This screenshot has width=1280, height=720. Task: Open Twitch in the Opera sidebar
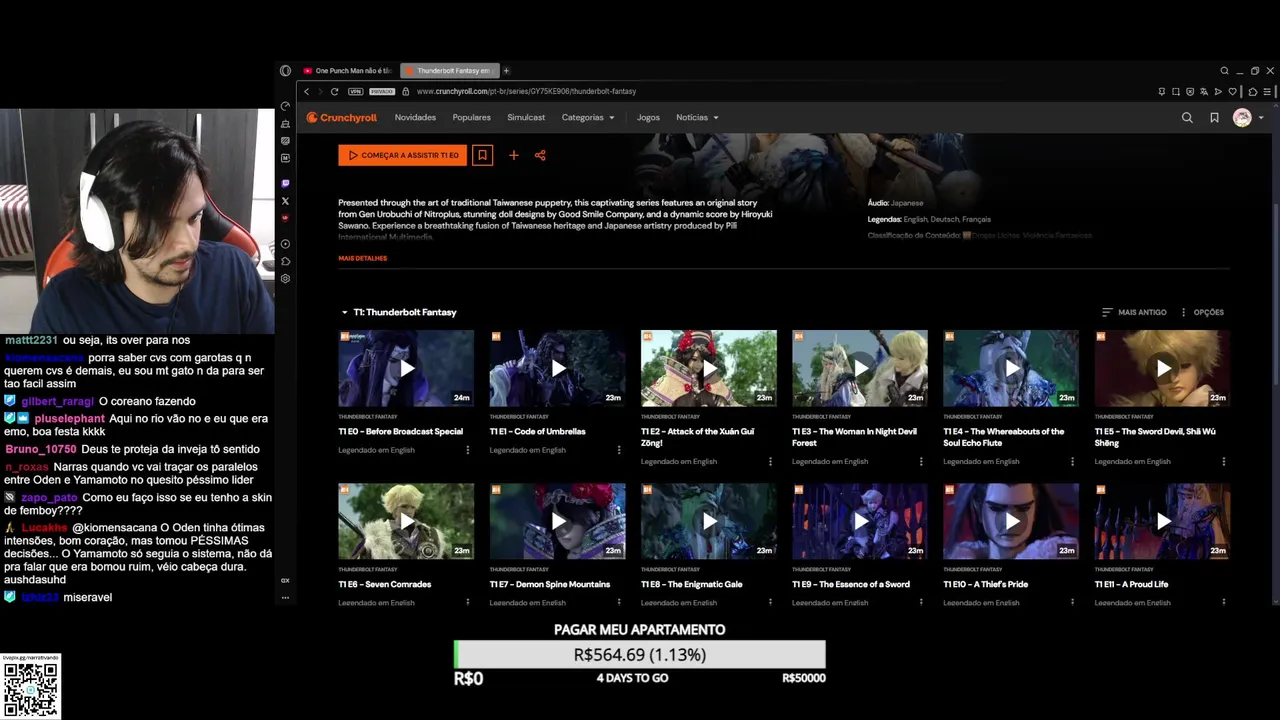click(x=285, y=184)
